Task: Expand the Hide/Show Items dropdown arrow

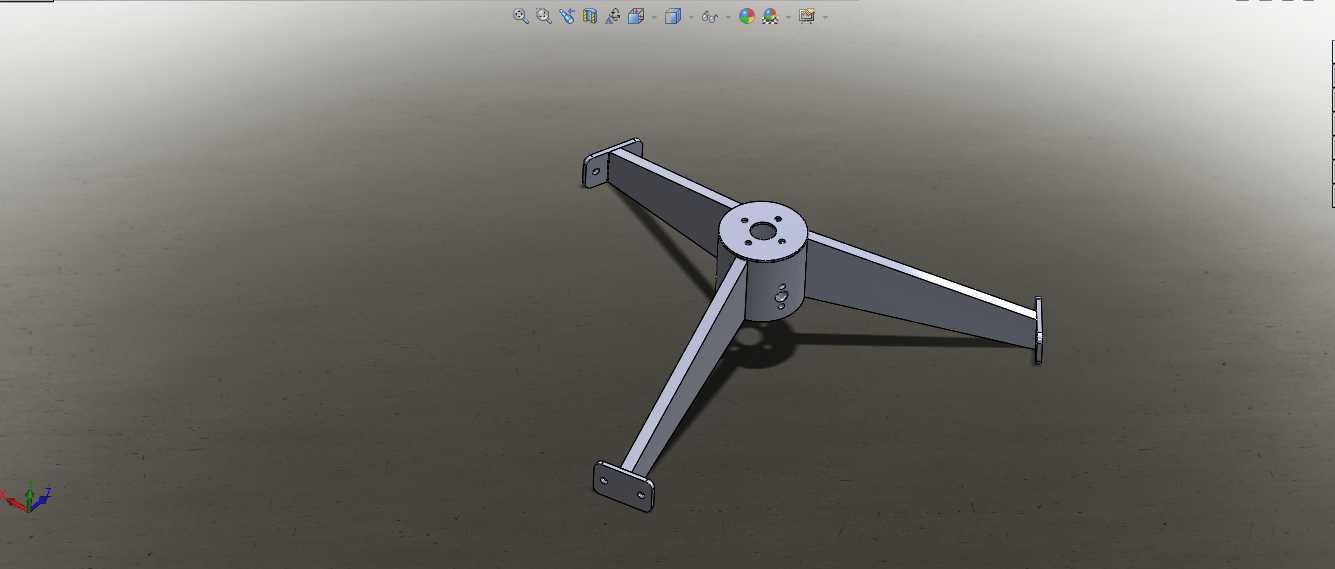Action: point(728,17)
